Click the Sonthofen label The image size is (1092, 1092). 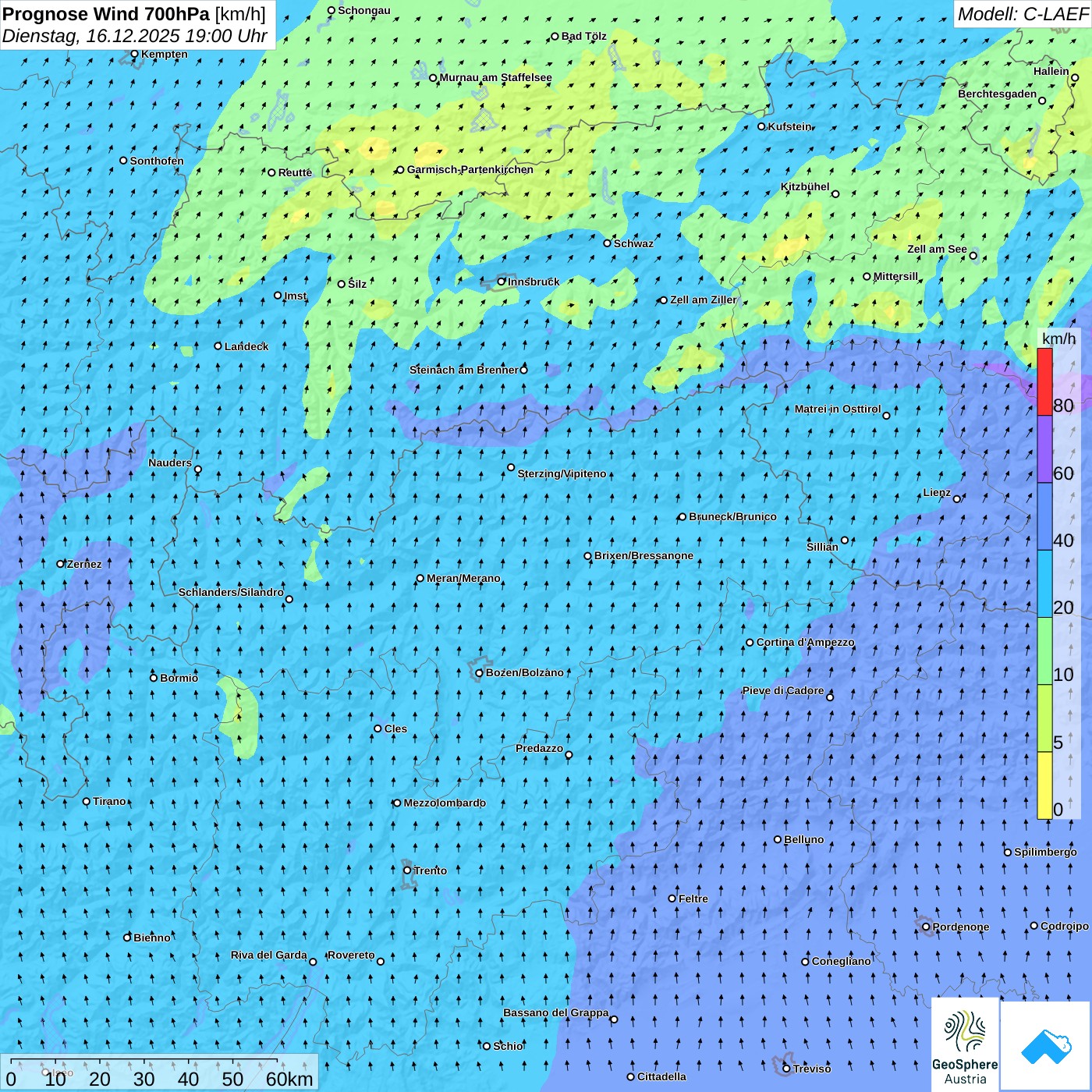[157, 161]
